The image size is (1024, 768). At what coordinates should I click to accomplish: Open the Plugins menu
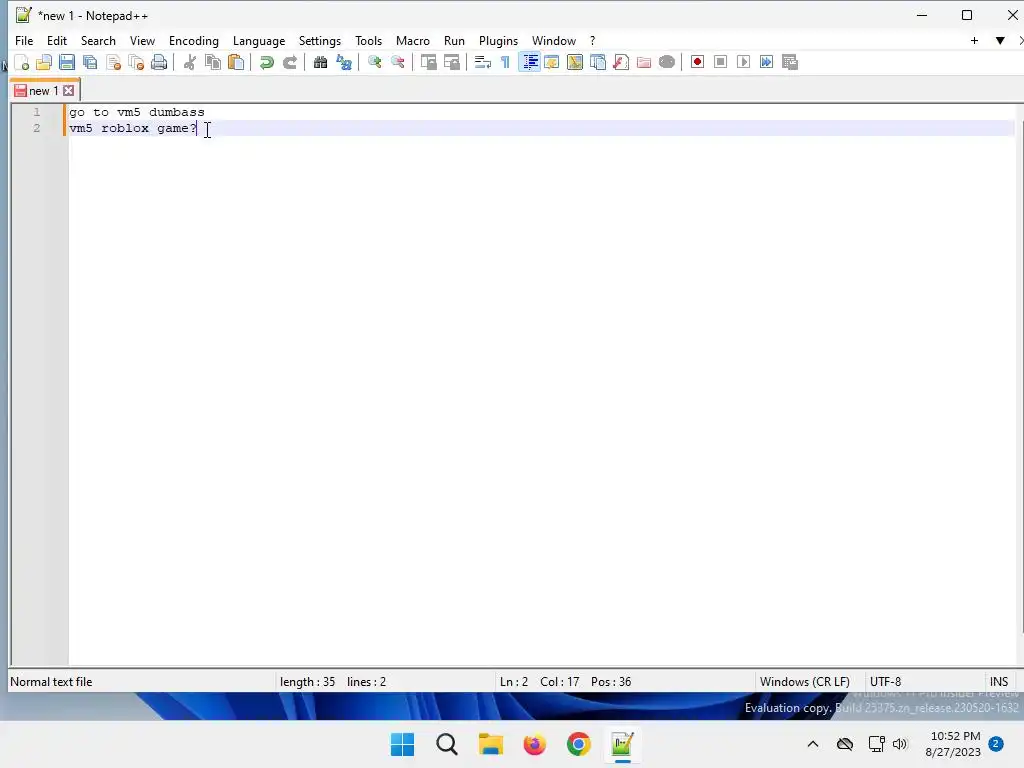(498, 40)
